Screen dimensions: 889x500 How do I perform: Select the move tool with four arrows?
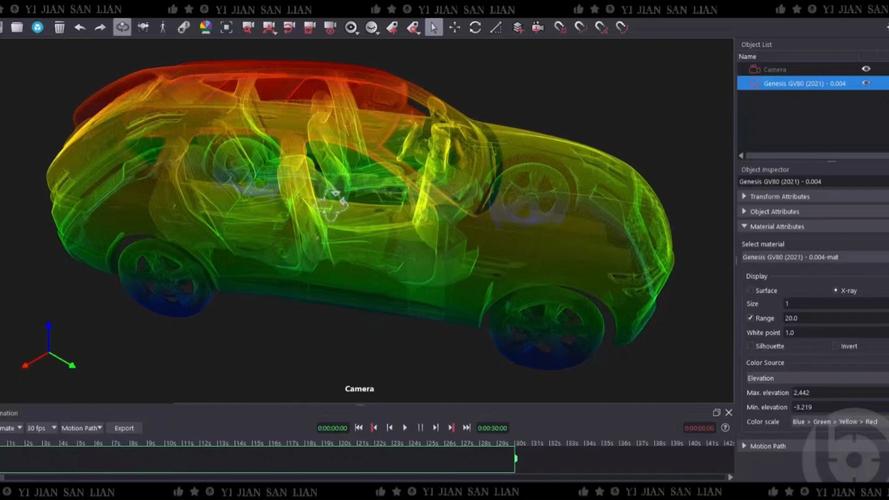(454, 27)
